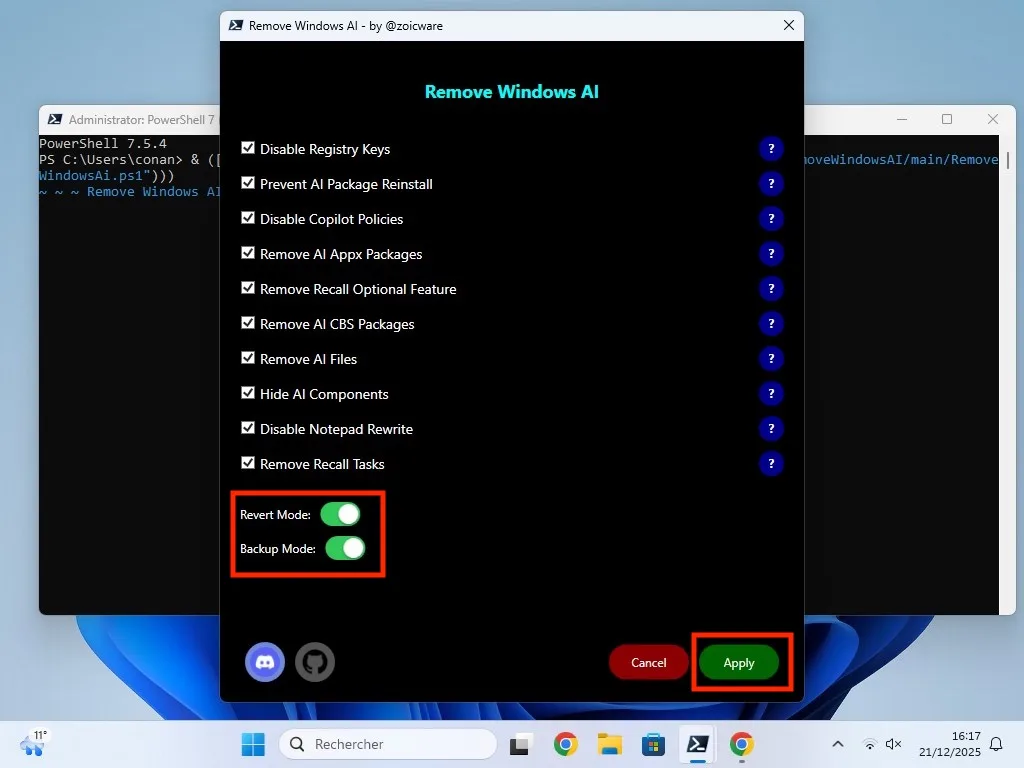Open help for Disable Copilot Policies
The image size is (1024, 768).
pyautogui.click(x=771, y=219)
